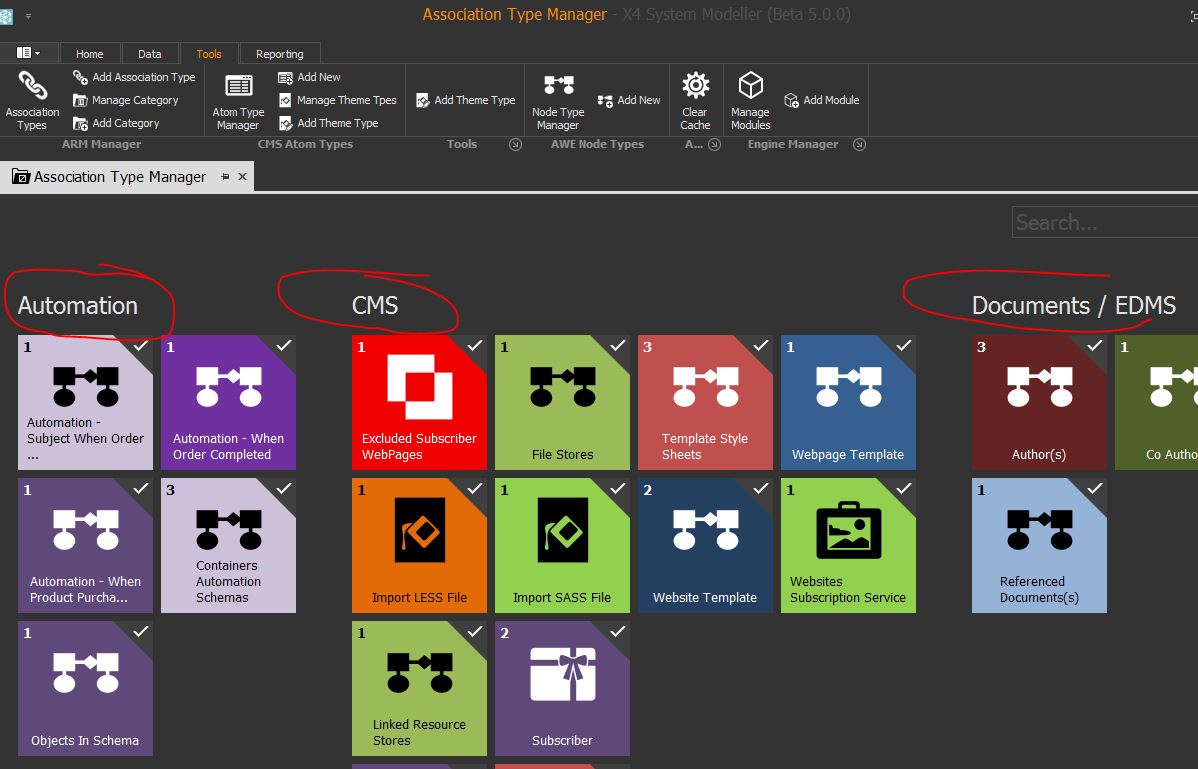The height and width of the screenshot is (769, 1198).
Task: Click the ARM Manager group label
Action: tap(102, 144)
